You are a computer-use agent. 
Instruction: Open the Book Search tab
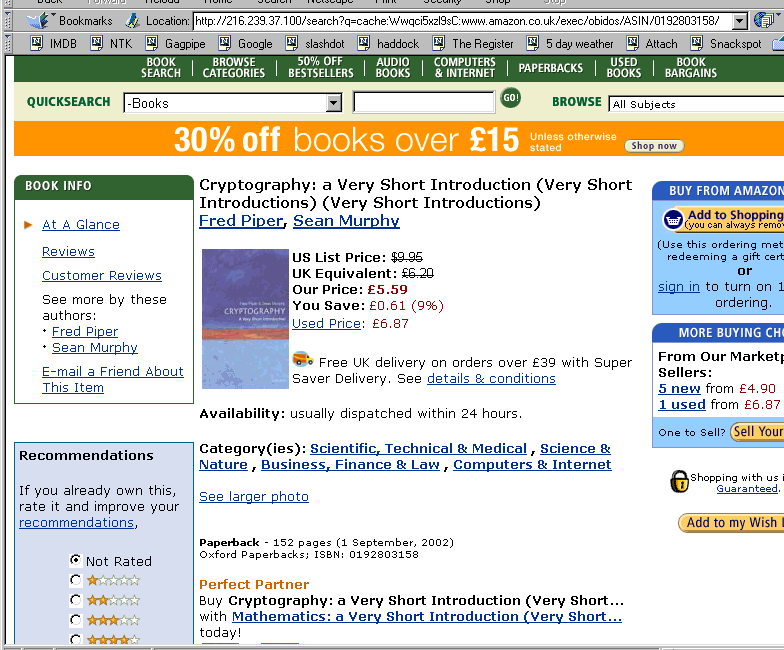pos(160,68)
